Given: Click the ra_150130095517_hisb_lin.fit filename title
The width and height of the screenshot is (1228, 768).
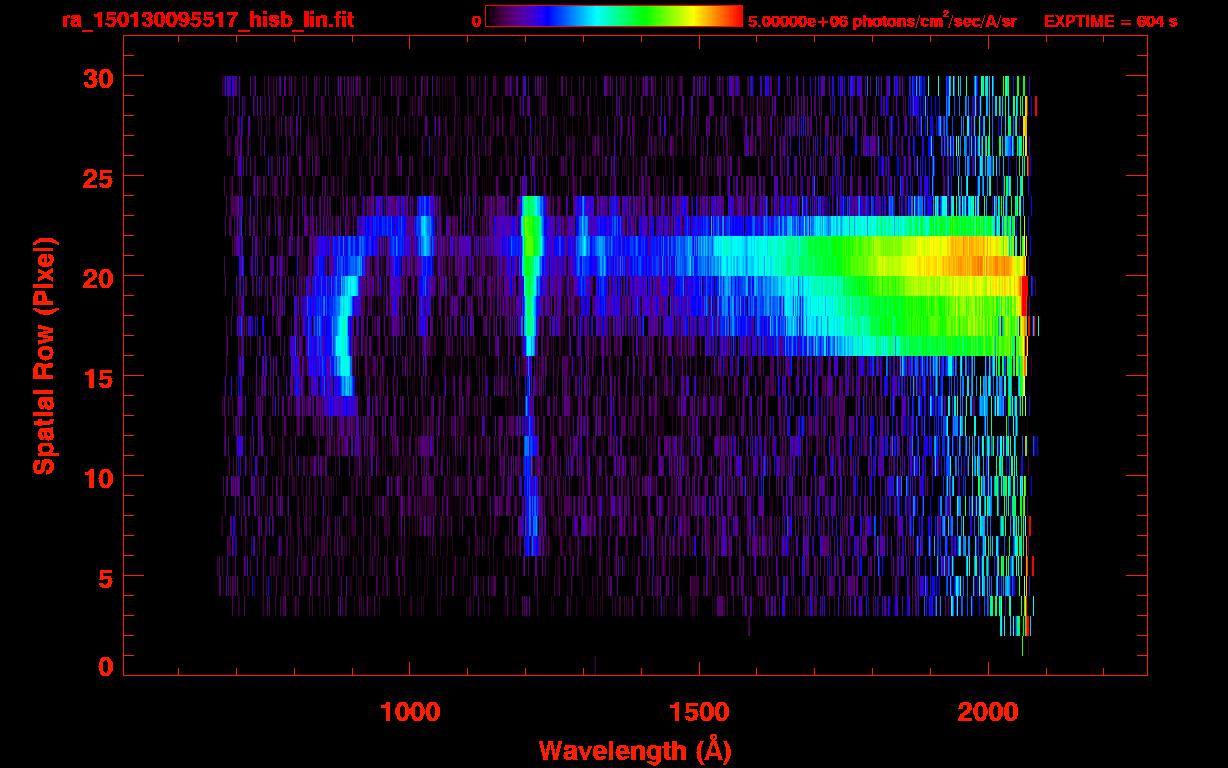Looking at the screenshot, I should tap(207, 20).
